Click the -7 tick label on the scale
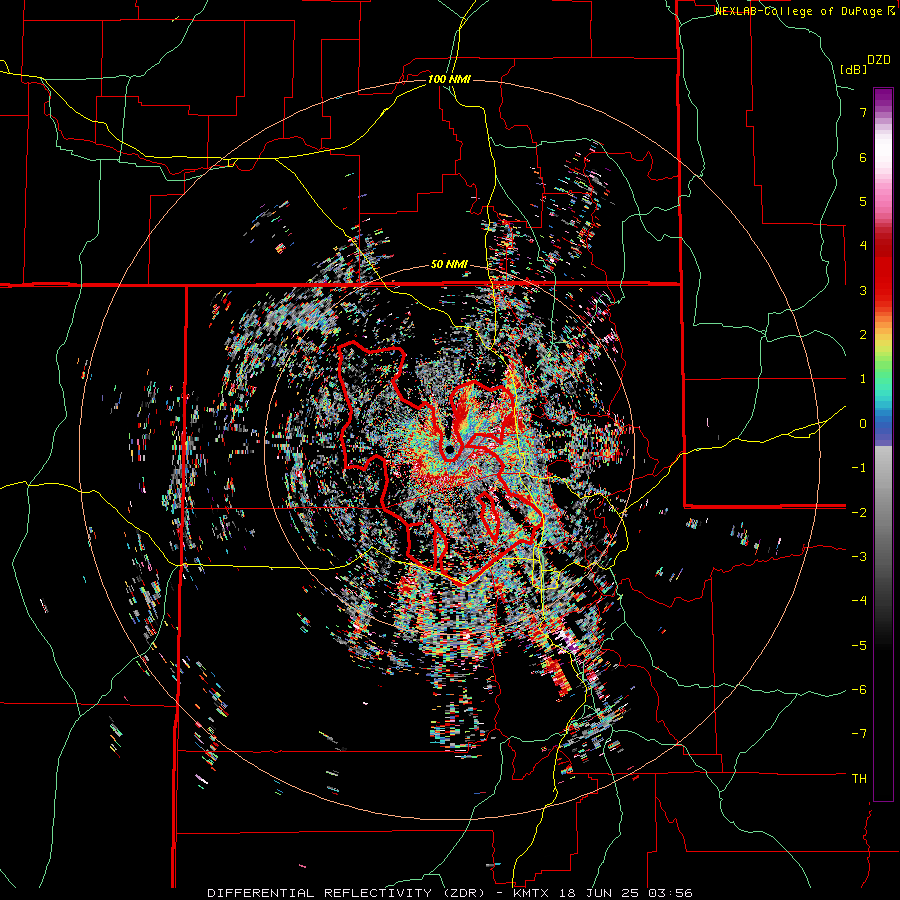 point(859,734)
